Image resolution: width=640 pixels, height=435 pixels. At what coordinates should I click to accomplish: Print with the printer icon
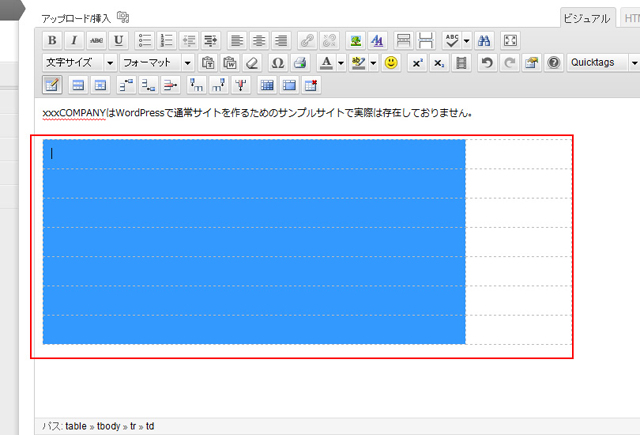coord(300,63)
